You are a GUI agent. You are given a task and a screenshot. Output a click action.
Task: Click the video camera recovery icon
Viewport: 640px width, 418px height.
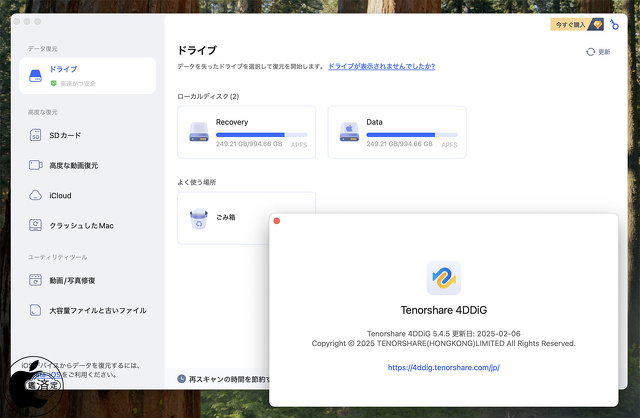click(36, 165)
